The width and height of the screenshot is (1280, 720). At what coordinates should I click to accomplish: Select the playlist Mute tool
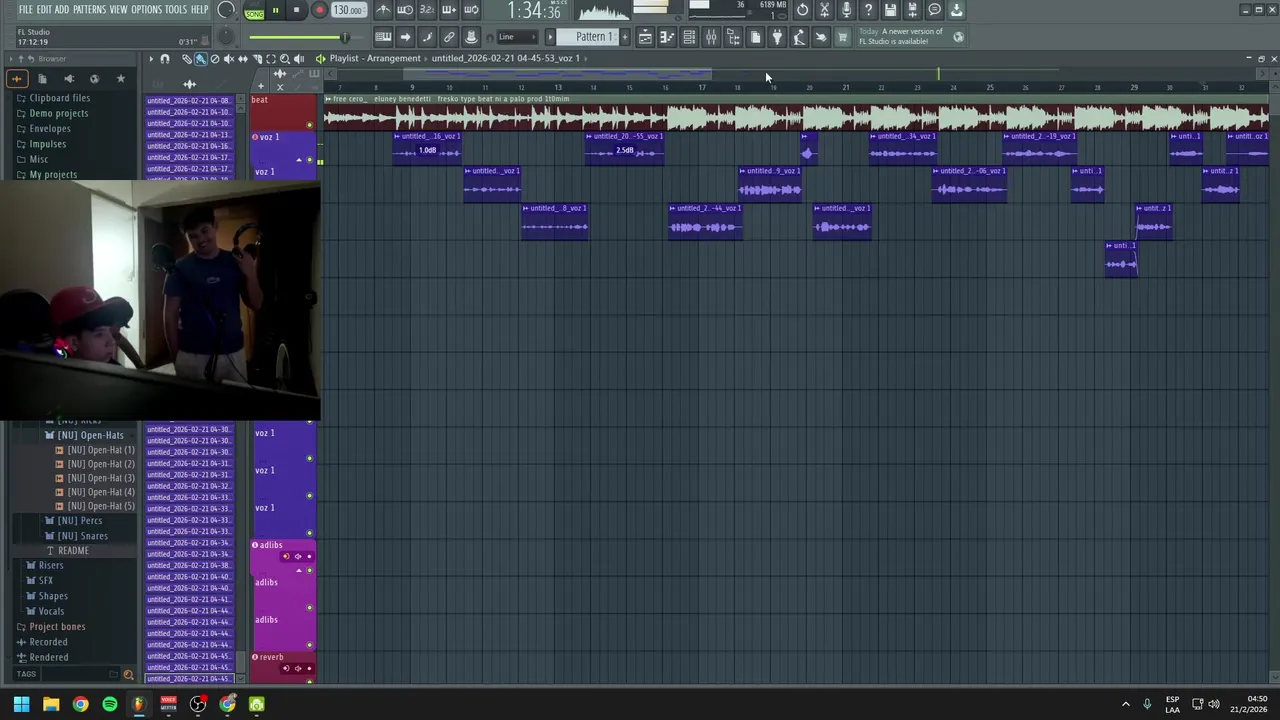[229, 59]
